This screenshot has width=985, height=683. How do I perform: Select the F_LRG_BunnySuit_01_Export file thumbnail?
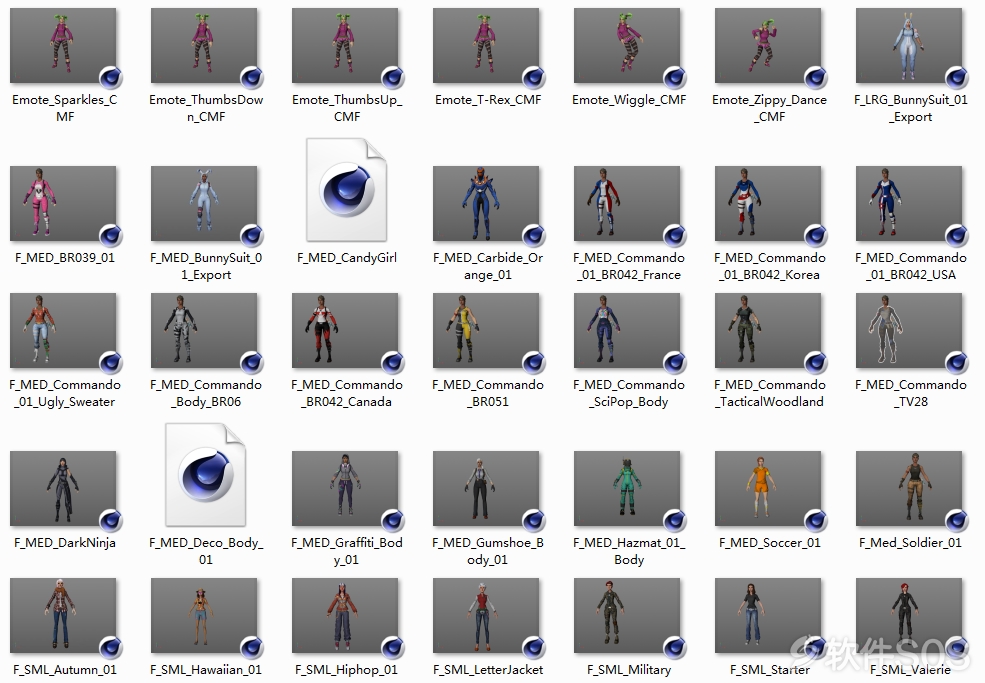pyautogui.click(x=909, y=45)
